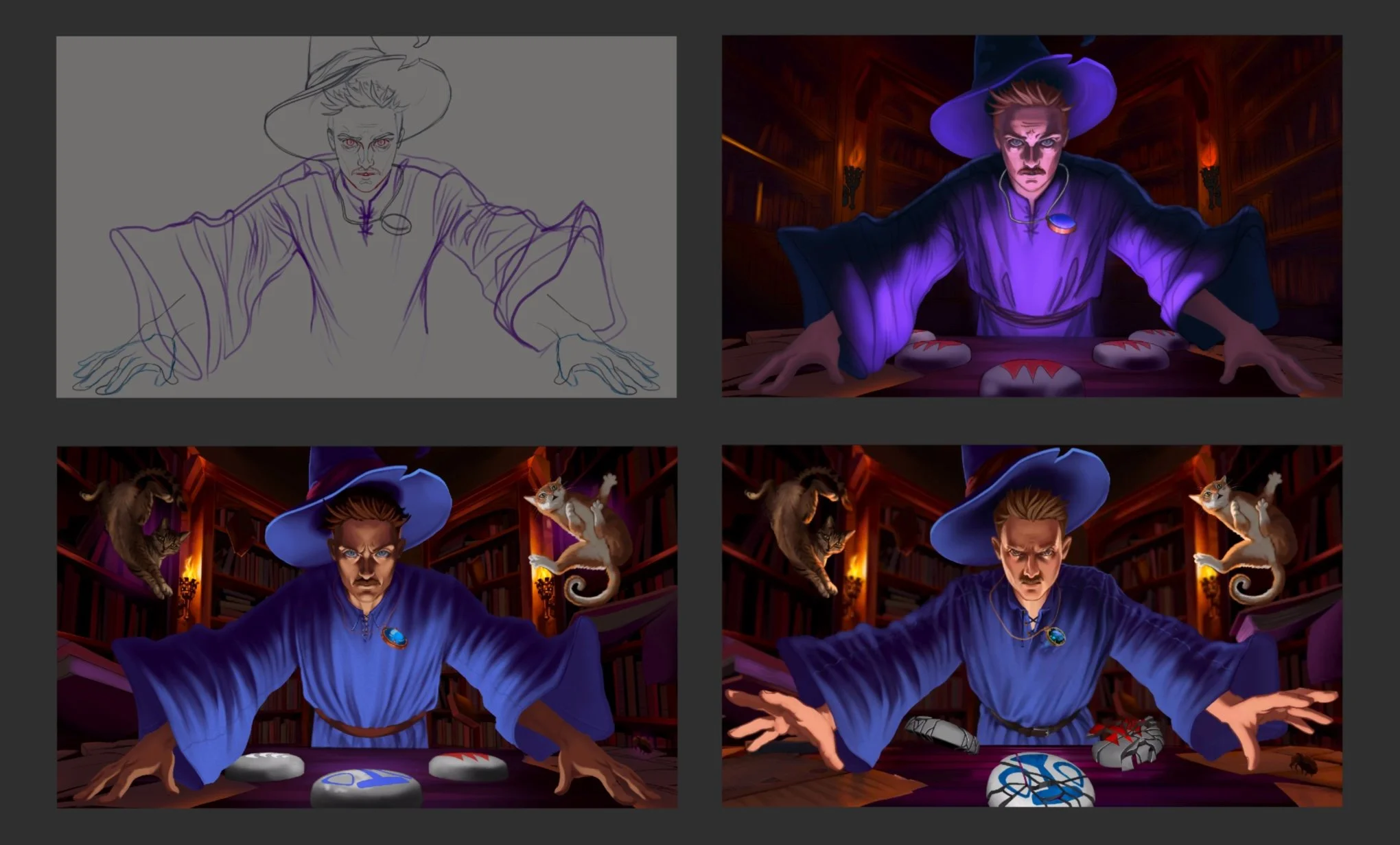
Task: Click the orange amulet in purple draft
Action: point(1060,223)
